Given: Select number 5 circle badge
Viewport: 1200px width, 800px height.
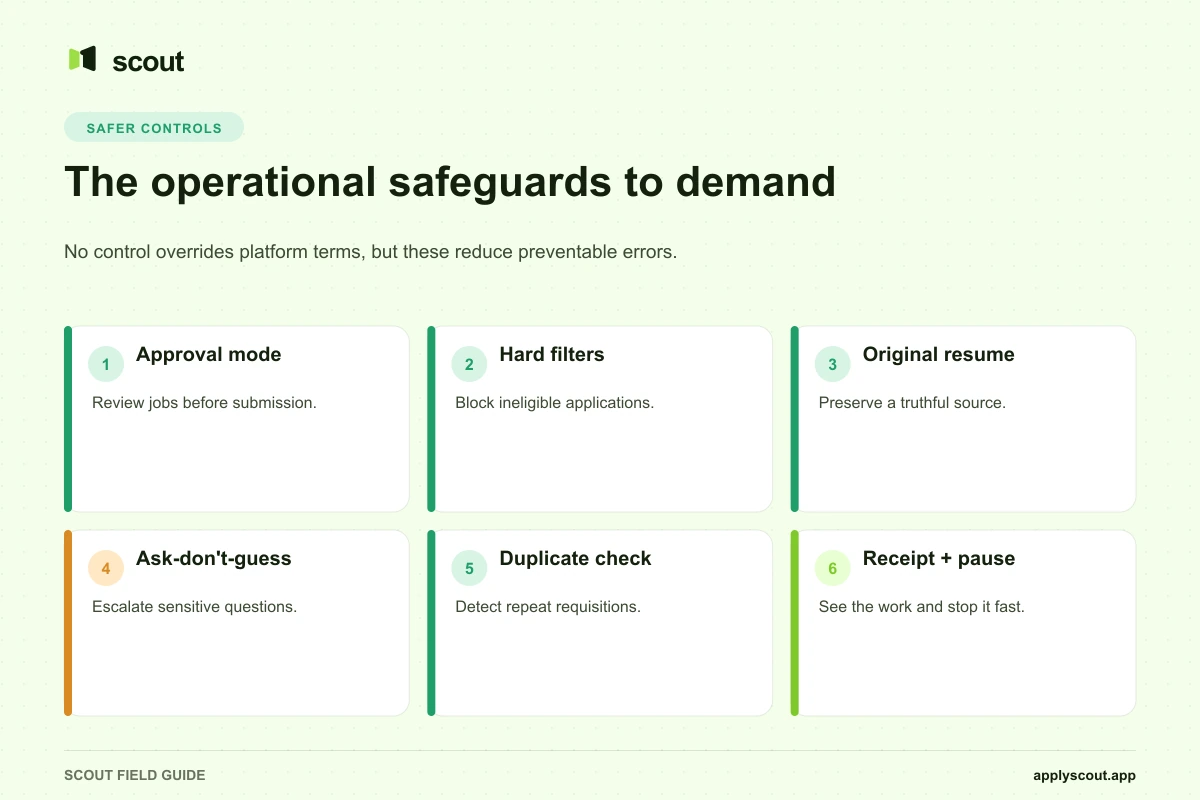Looking at the screenshot, I should [x=469, y=569].
